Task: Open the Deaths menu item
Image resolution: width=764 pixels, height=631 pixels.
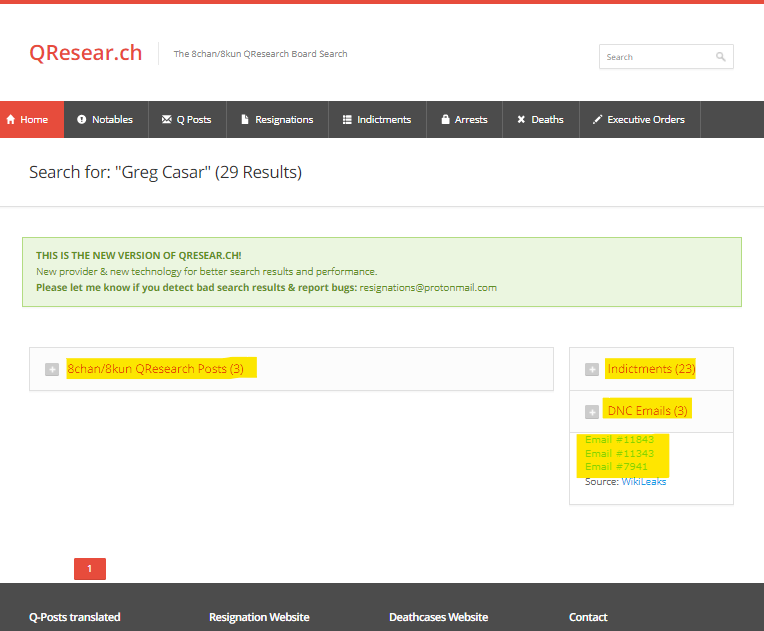Action: point(541,119)
